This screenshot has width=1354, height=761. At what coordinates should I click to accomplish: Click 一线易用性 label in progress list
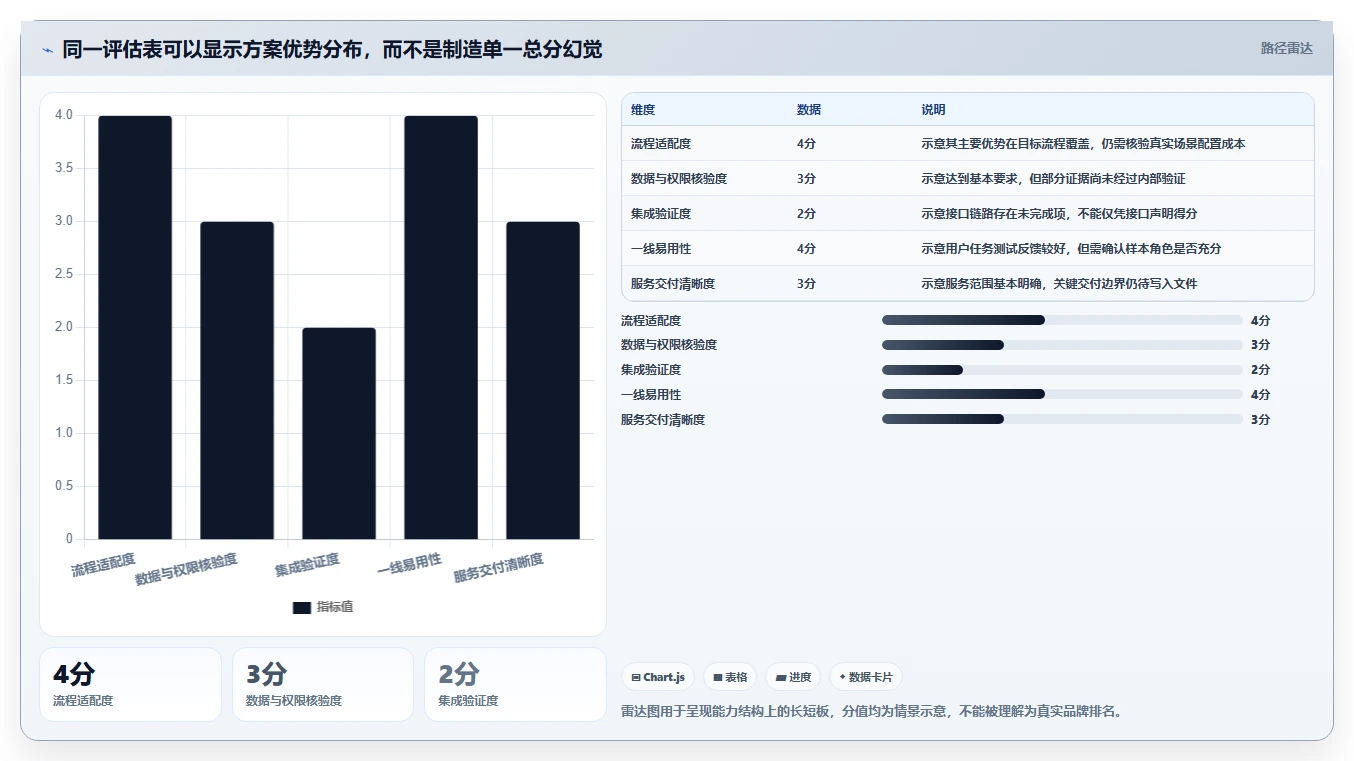coord(651,394)
